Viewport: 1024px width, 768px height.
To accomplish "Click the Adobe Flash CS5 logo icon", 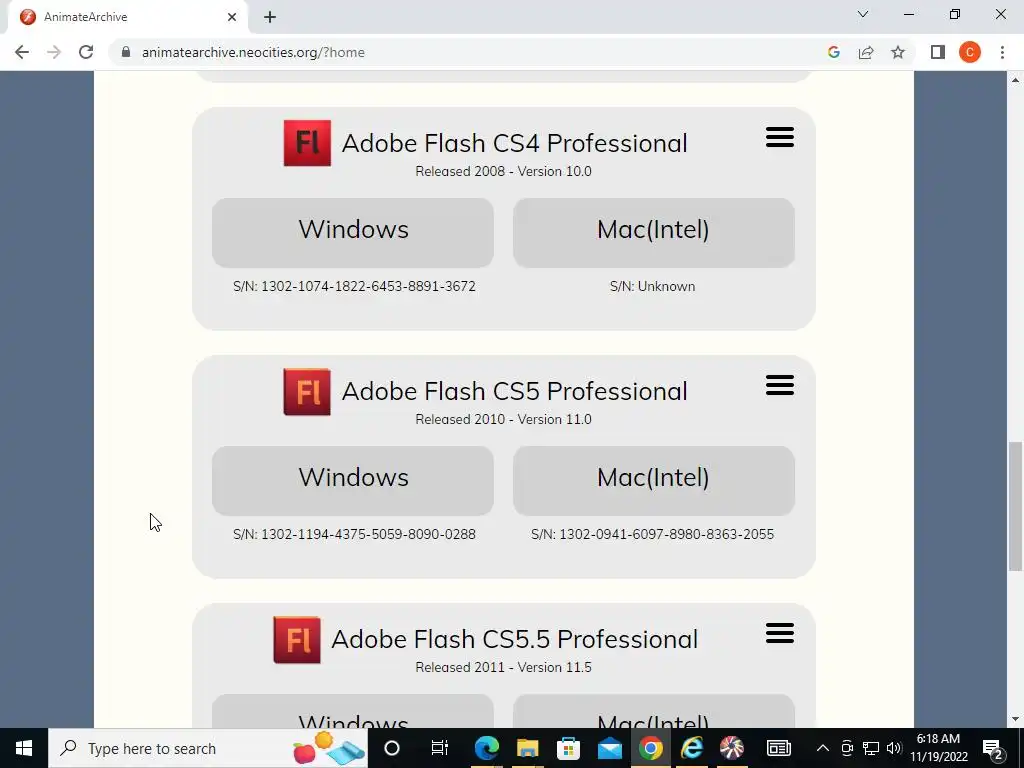I will tap(307, 392).
